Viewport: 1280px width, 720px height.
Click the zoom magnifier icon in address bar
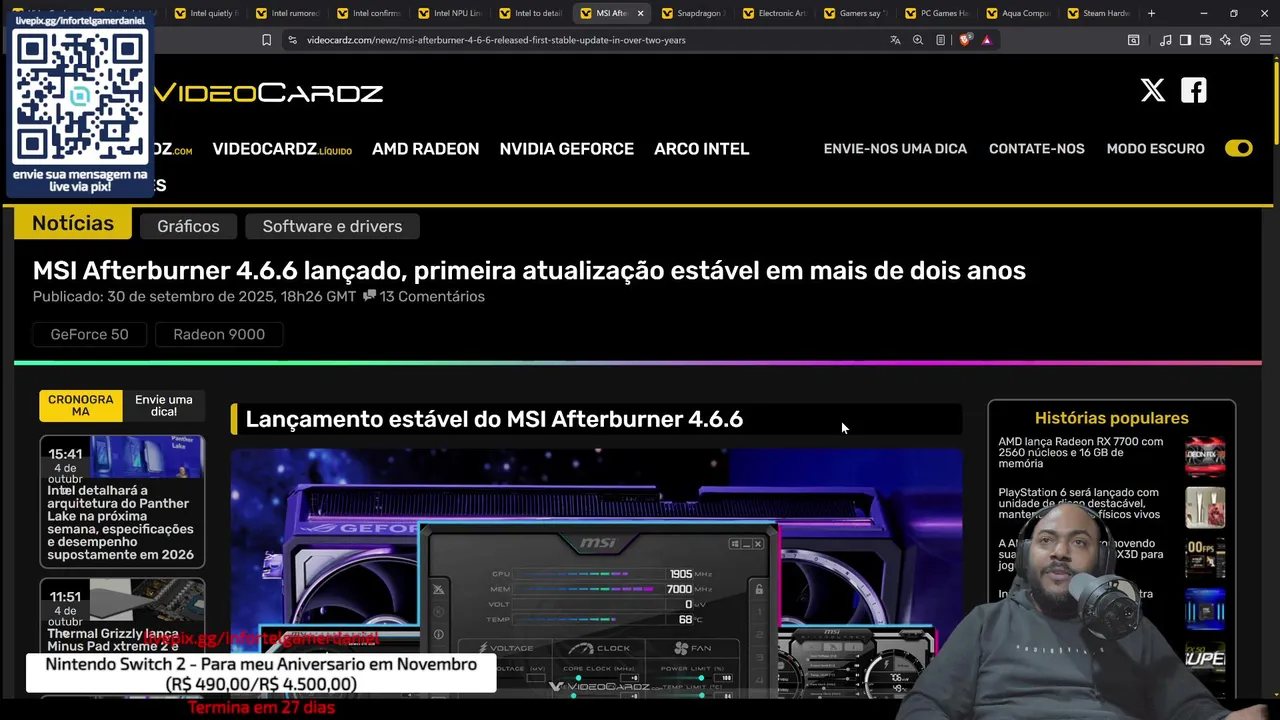[918, 40]
